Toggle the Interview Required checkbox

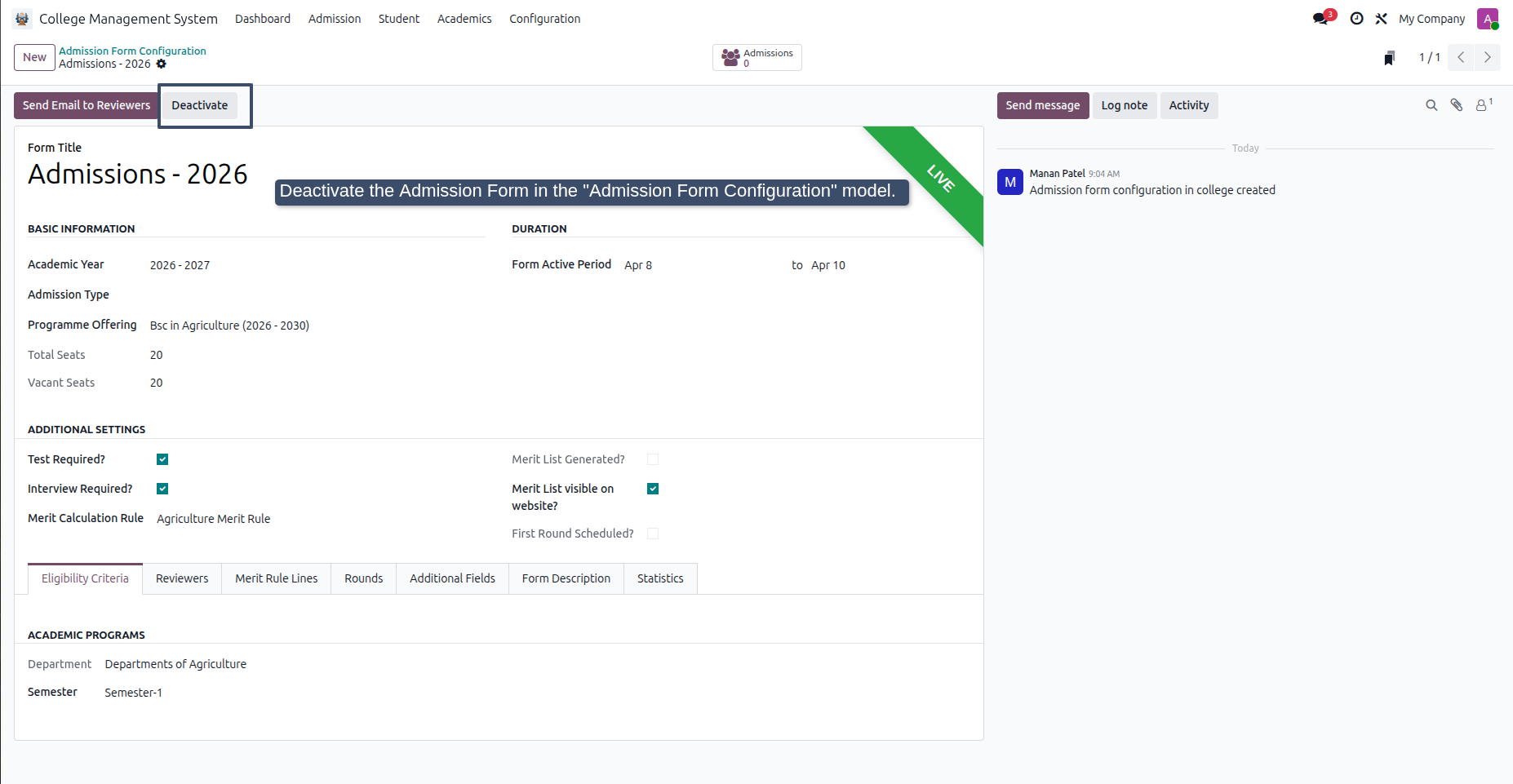(162, 489)
